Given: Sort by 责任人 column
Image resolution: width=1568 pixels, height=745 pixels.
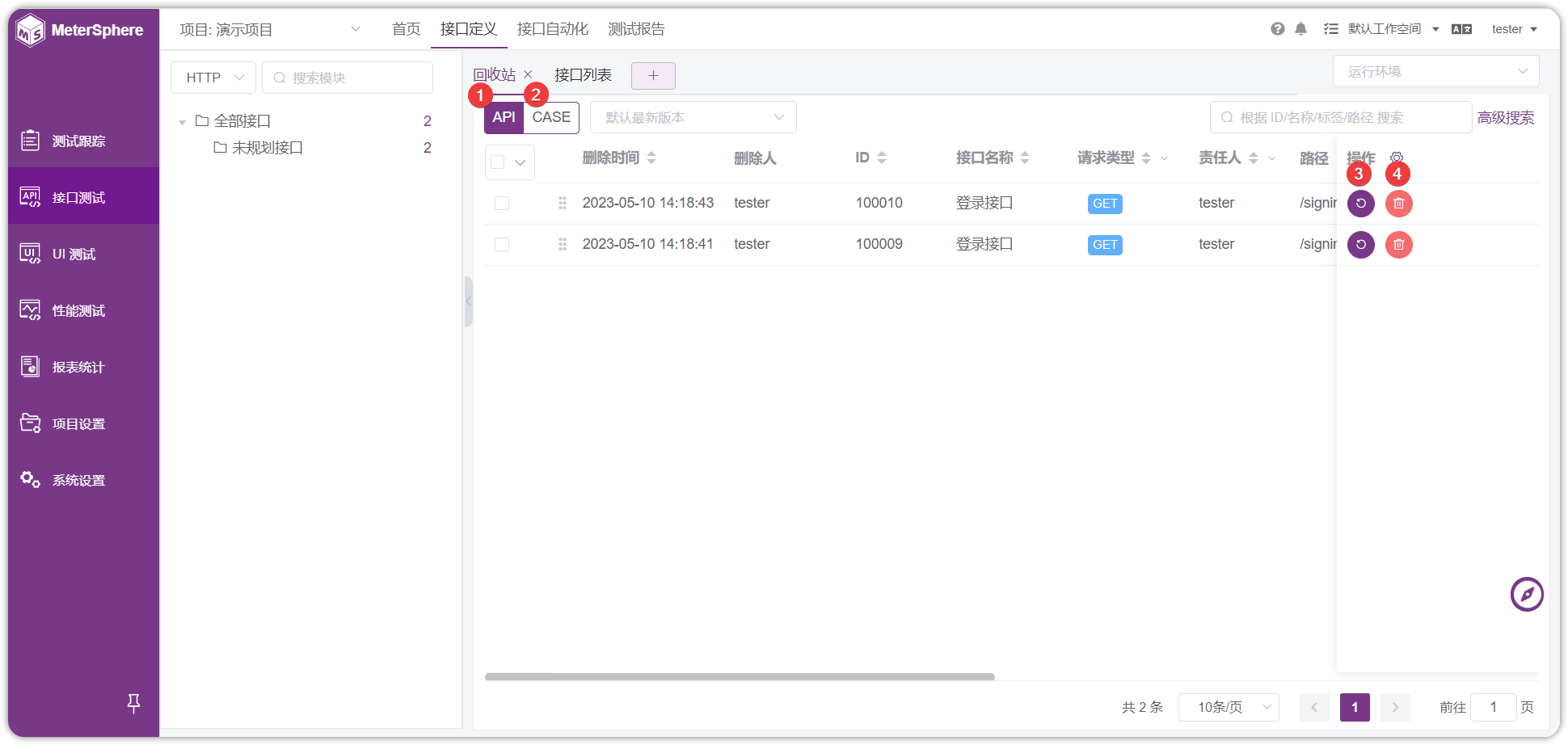Looking at the screenshot, I should click(1254, 158).
